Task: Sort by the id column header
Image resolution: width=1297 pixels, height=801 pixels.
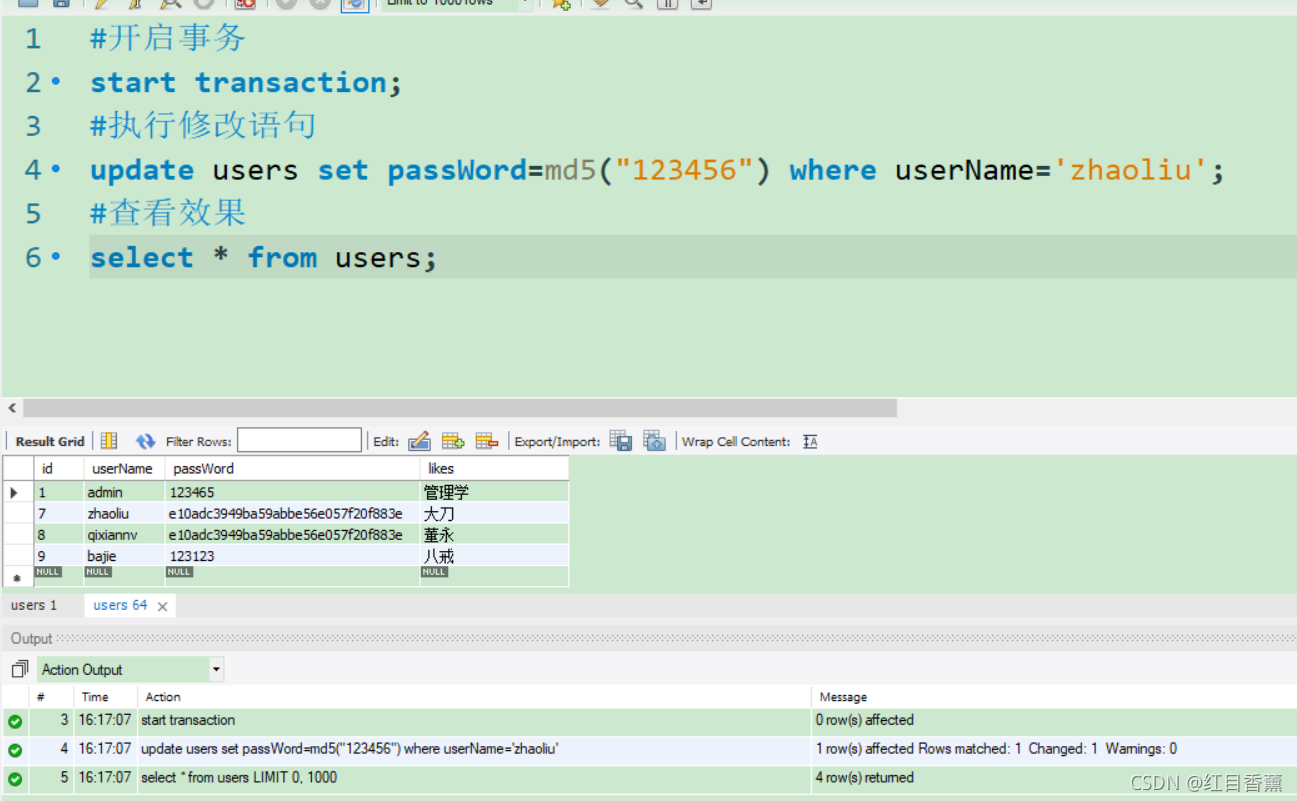Action: (x=59, y=468)
